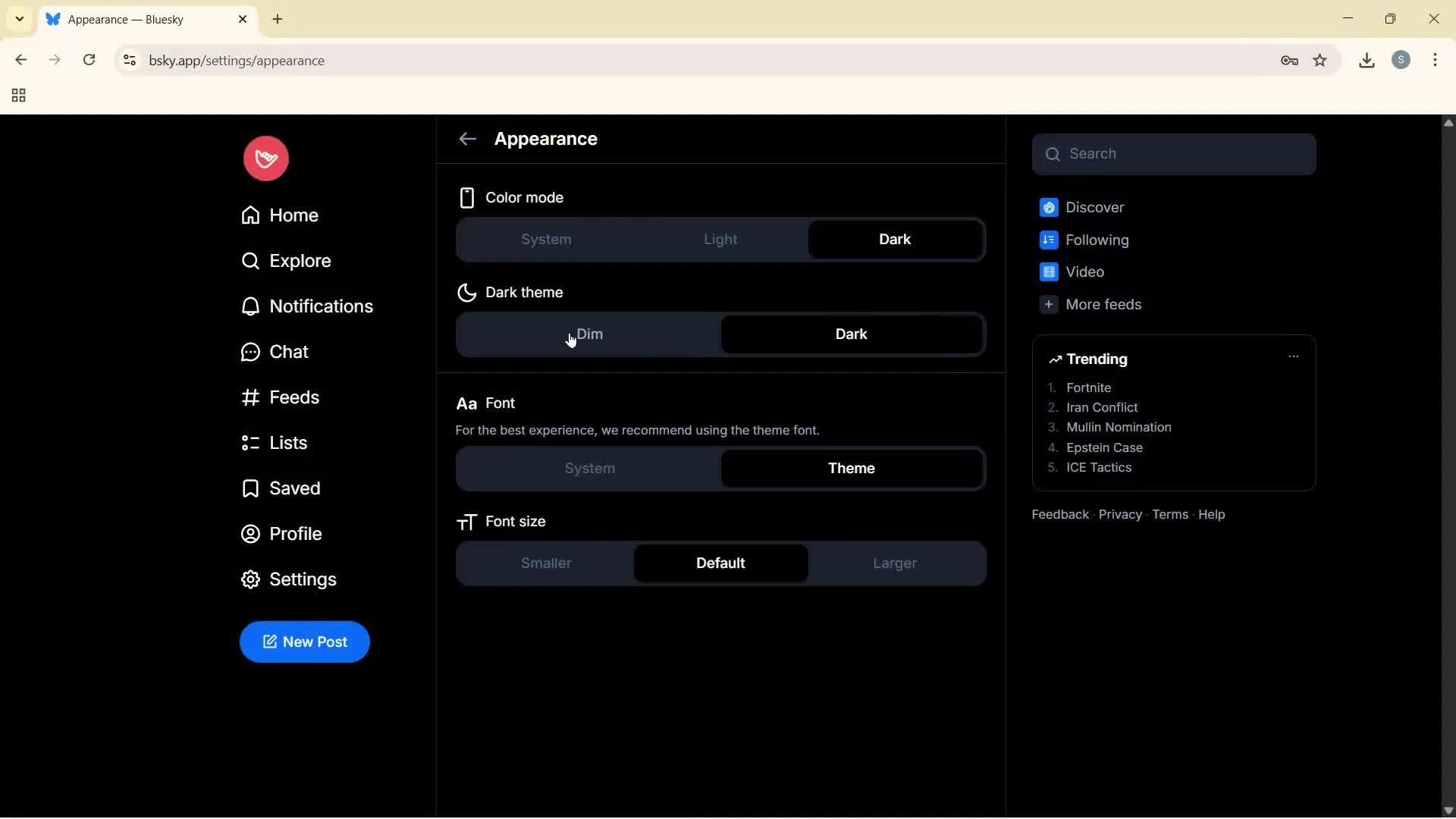Open the Home feed via sidebar icon
Image resolution: width=1456 pixels, height=819 pixels.
click(x=250, y=215)
